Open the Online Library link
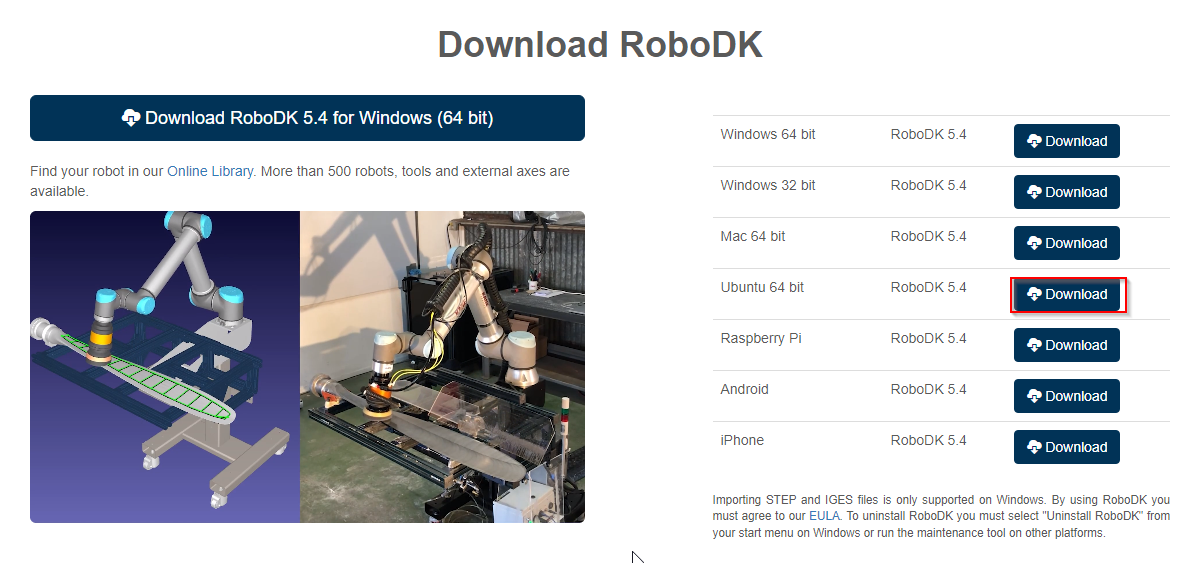Viewport: 1186px width, 563px height. tap(210, 171)
